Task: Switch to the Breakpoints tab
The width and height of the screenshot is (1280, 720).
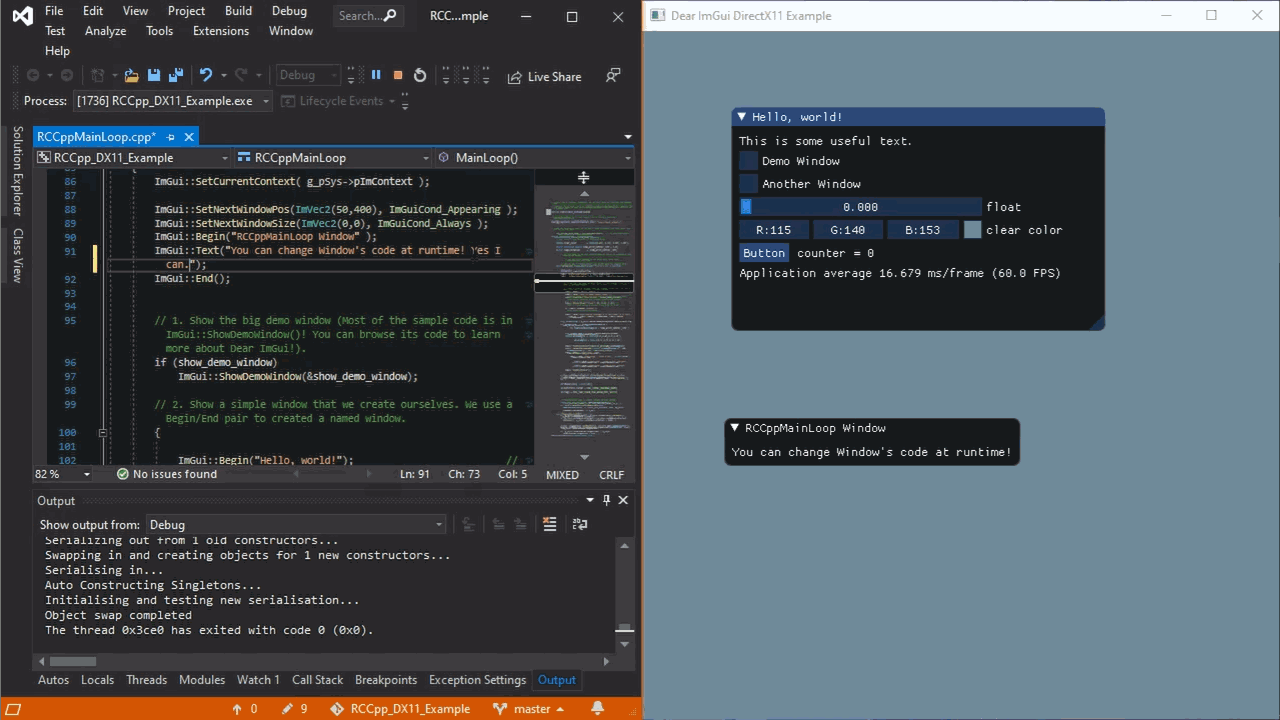Action: click(386, 680)
